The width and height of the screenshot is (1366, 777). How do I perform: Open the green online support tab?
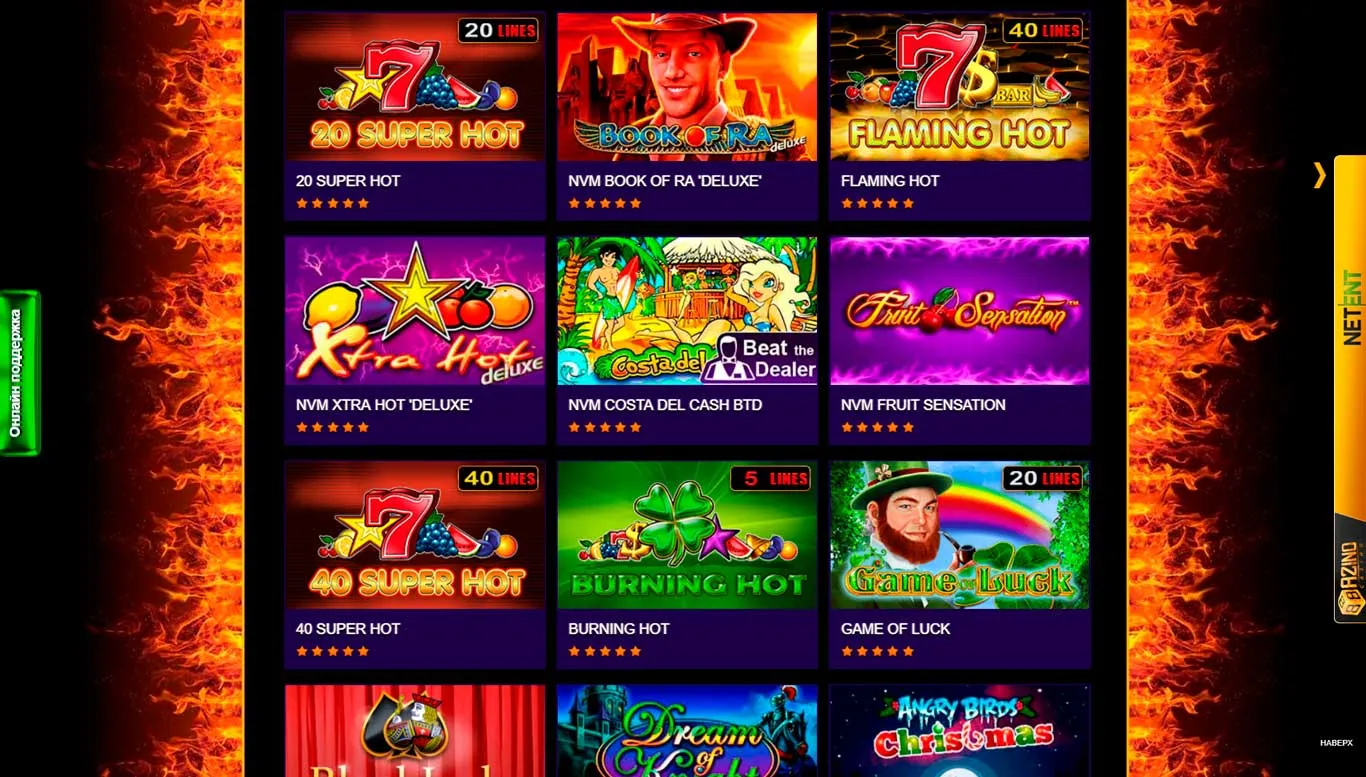point(19,373)
